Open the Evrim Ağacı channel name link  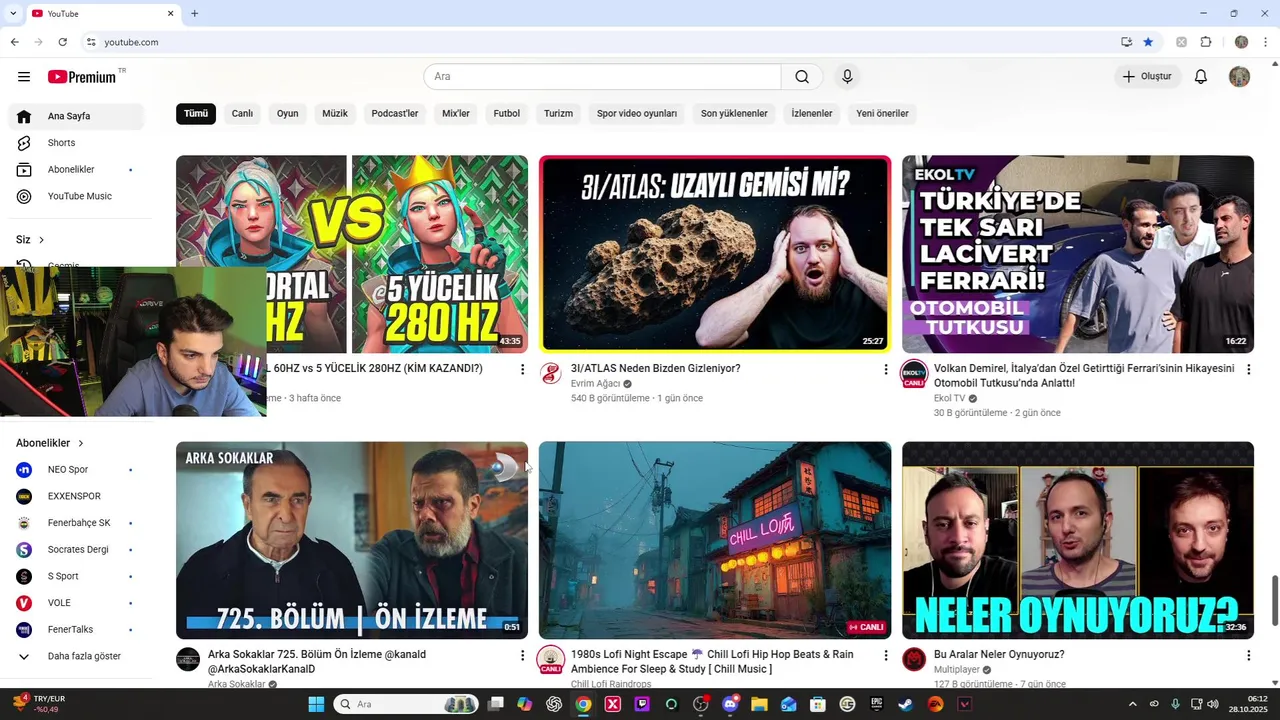click(596, 384)
